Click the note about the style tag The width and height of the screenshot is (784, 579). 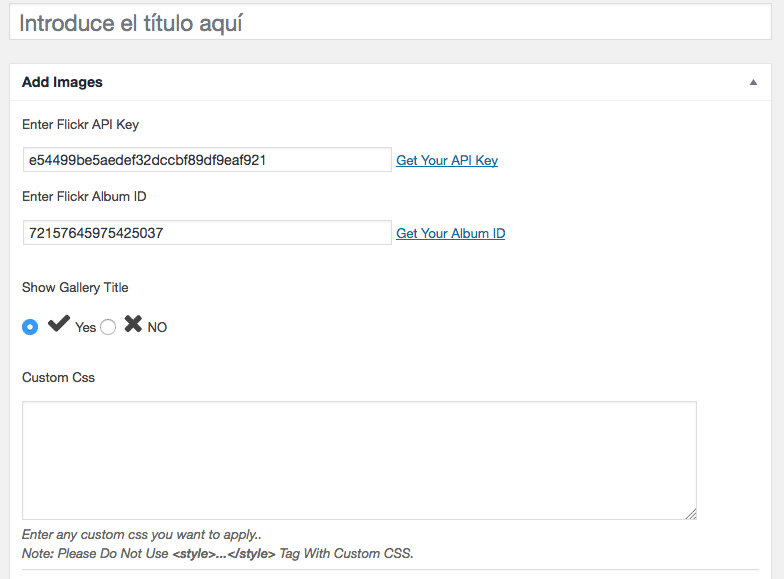(x=218, y=554)
